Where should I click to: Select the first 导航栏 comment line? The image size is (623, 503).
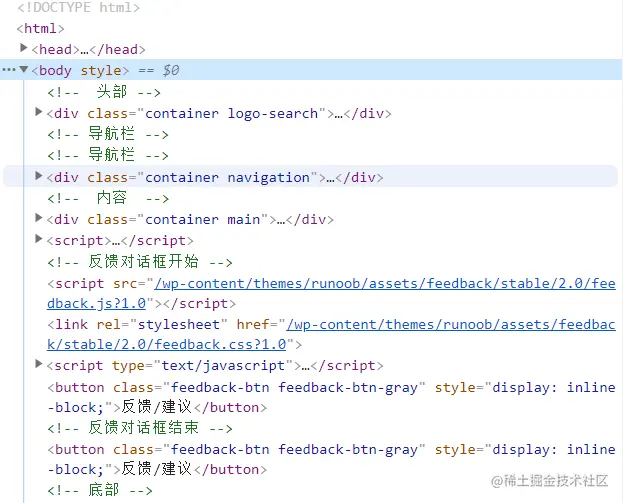point(108,134)
